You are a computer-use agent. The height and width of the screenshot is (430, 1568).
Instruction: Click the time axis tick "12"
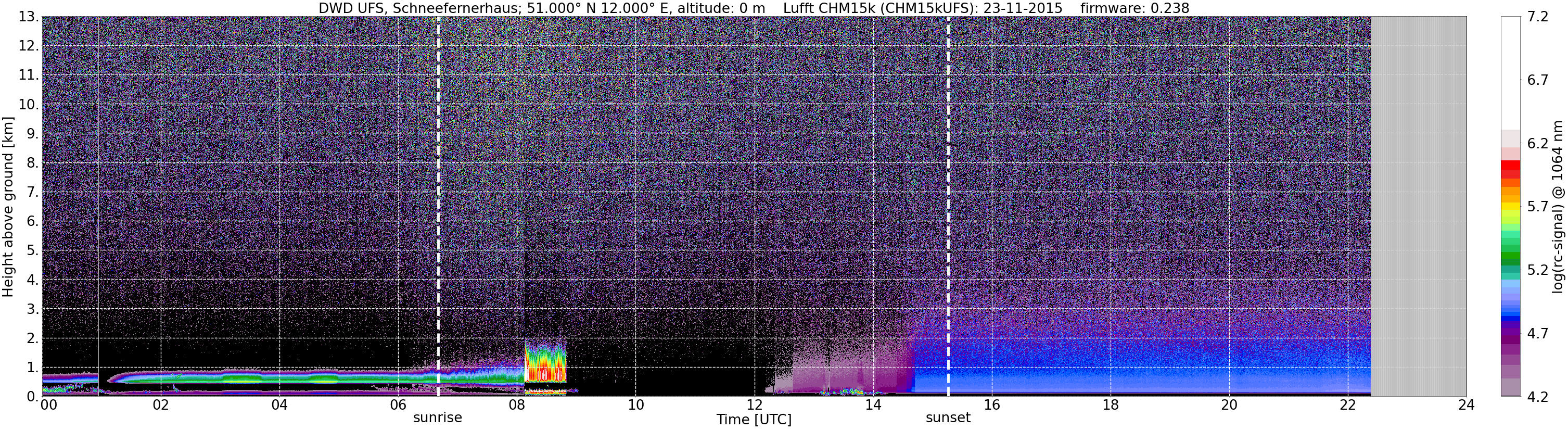tap(754, 405)
